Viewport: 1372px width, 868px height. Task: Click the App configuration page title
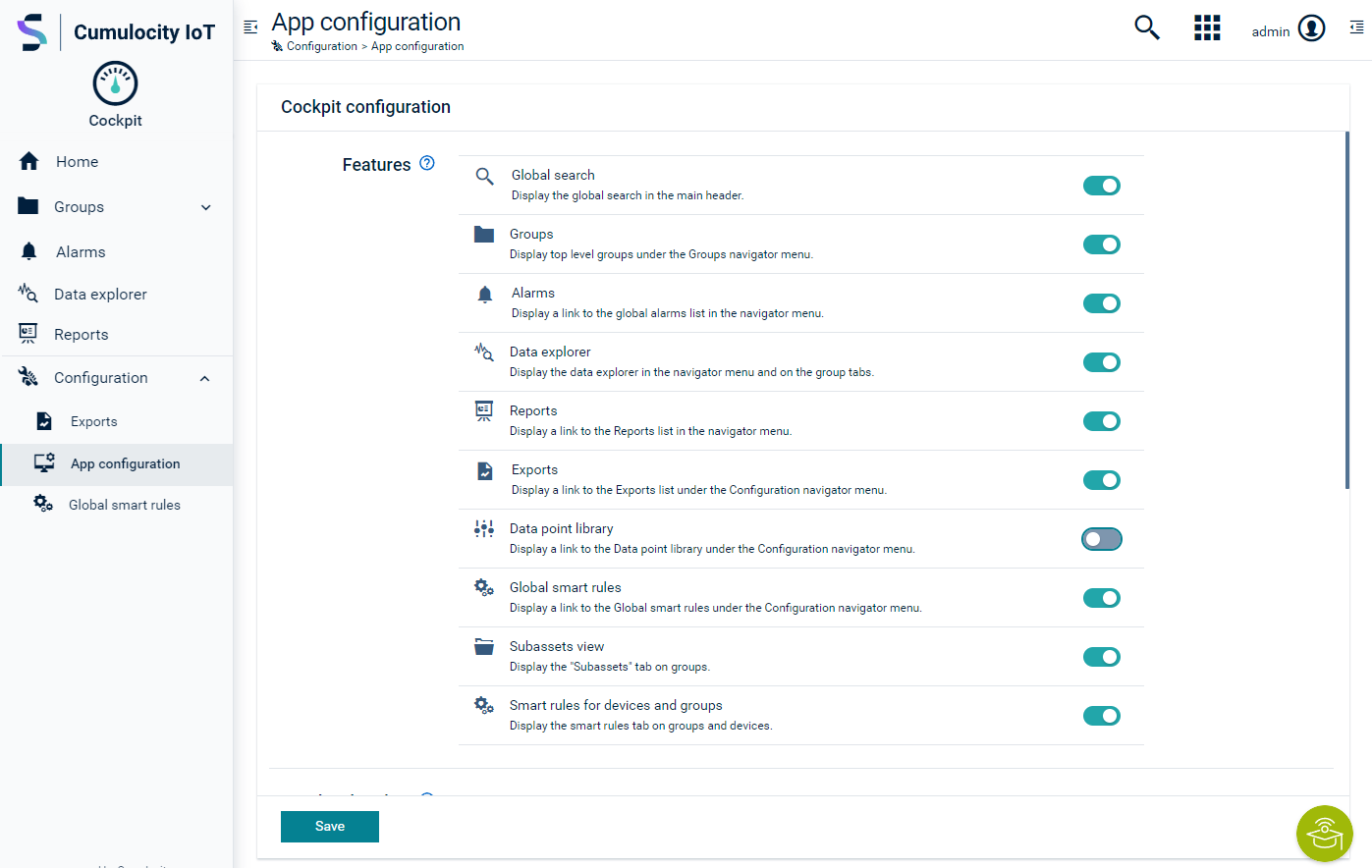tap(366, 22)
